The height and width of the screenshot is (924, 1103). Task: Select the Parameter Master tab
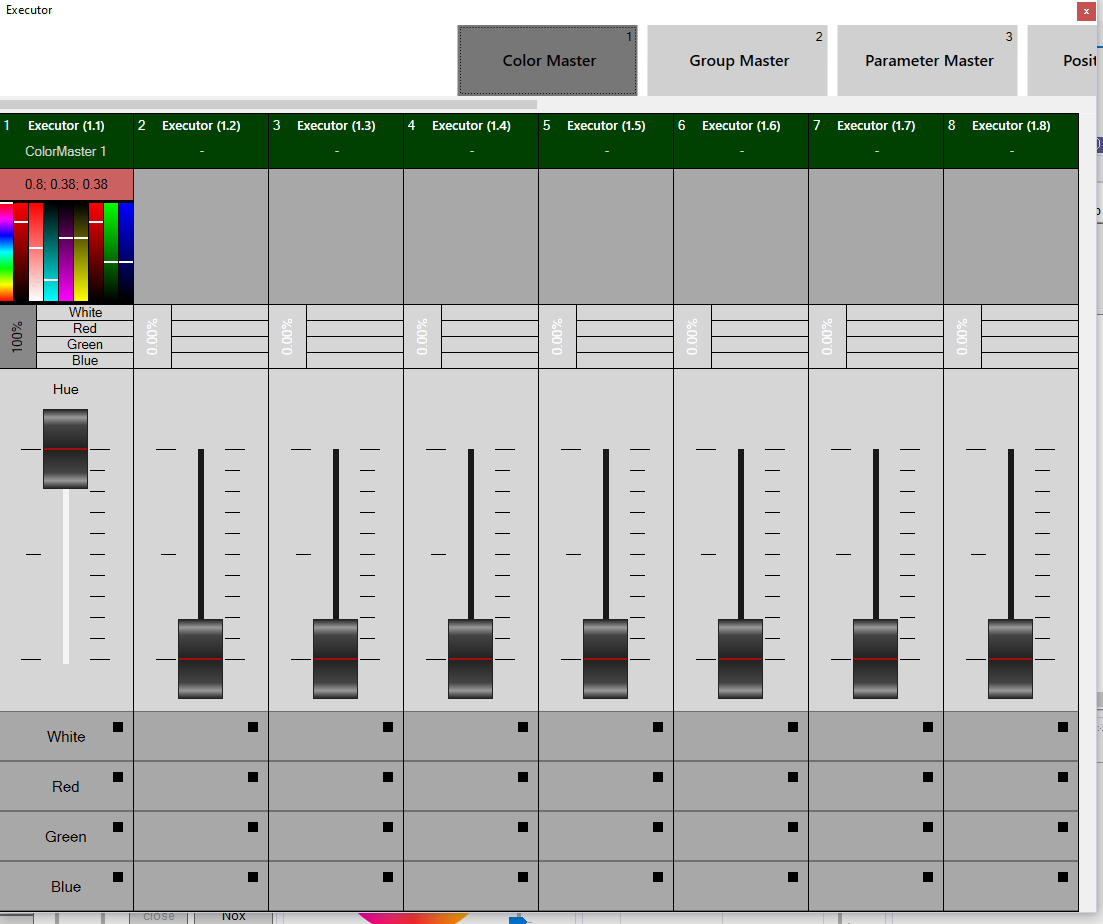(928, 61)
